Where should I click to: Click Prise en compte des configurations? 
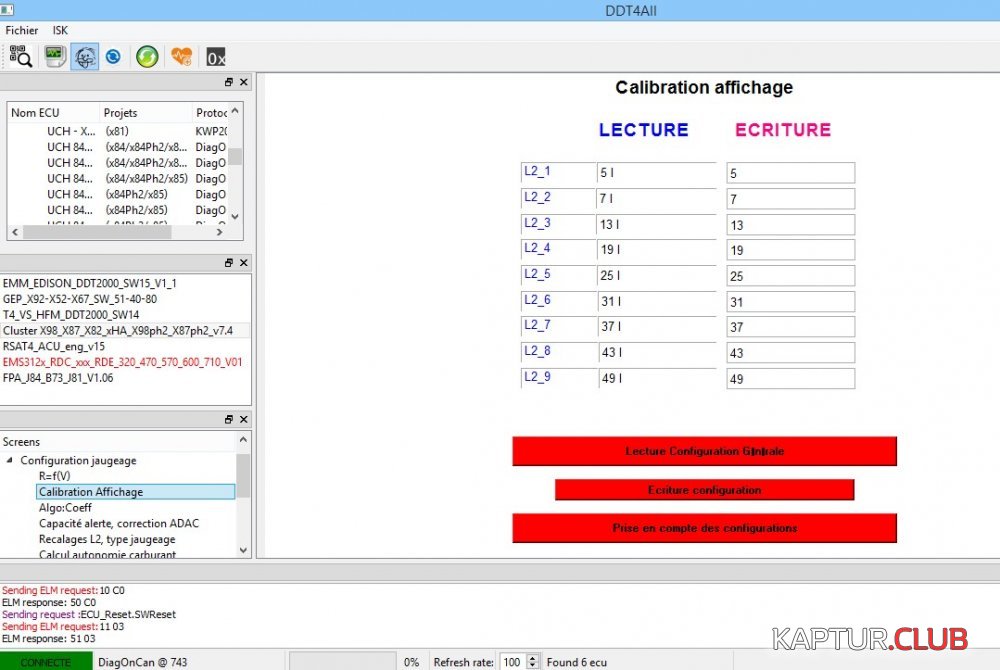(x=704, y=528)
